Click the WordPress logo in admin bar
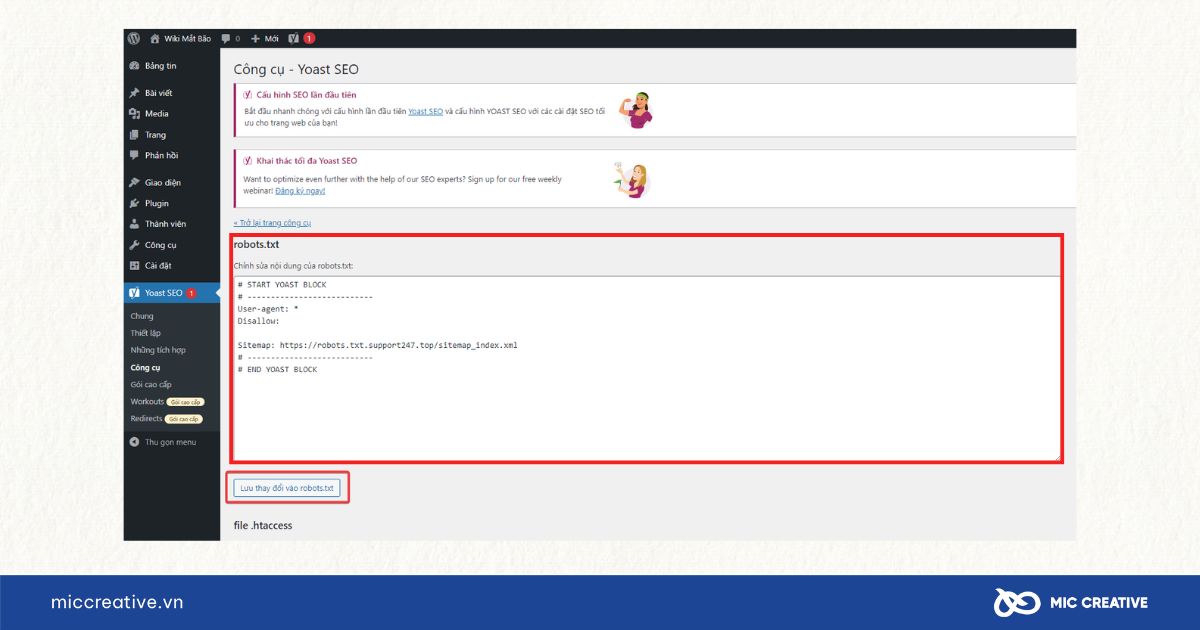 (x=134, y=38)
